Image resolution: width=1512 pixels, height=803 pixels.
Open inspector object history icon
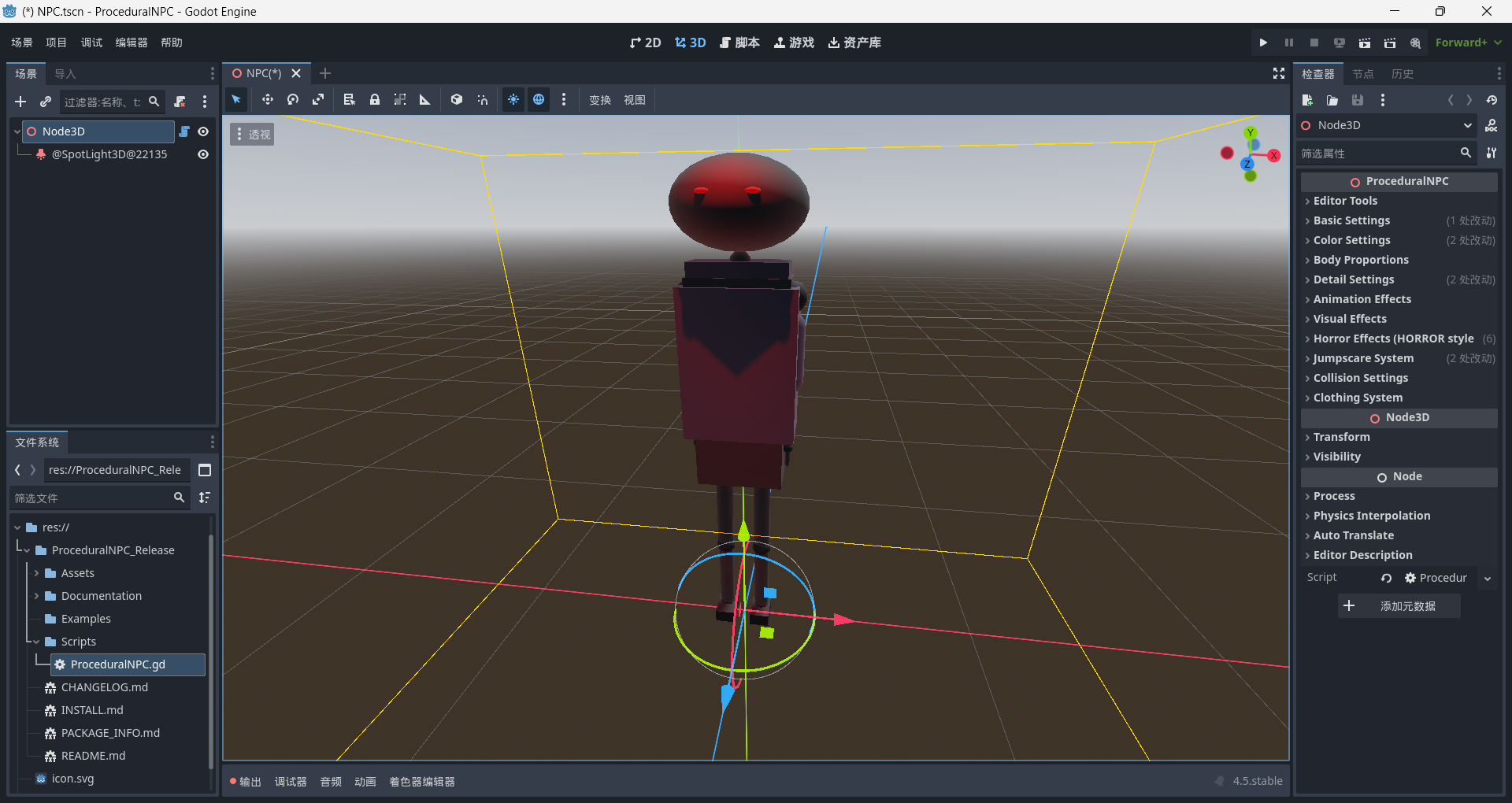pos(1492,100)
